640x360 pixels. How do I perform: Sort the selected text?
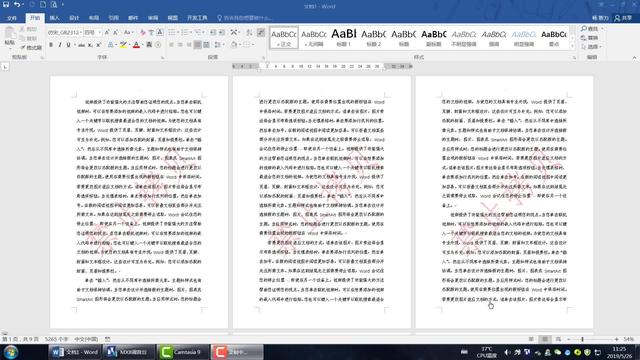click(249, 32)
